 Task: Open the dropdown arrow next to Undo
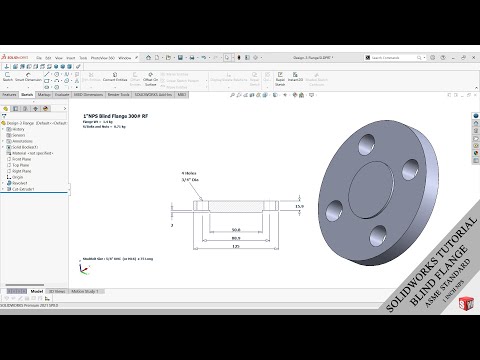pyautogui.click(x=209, y=58)
